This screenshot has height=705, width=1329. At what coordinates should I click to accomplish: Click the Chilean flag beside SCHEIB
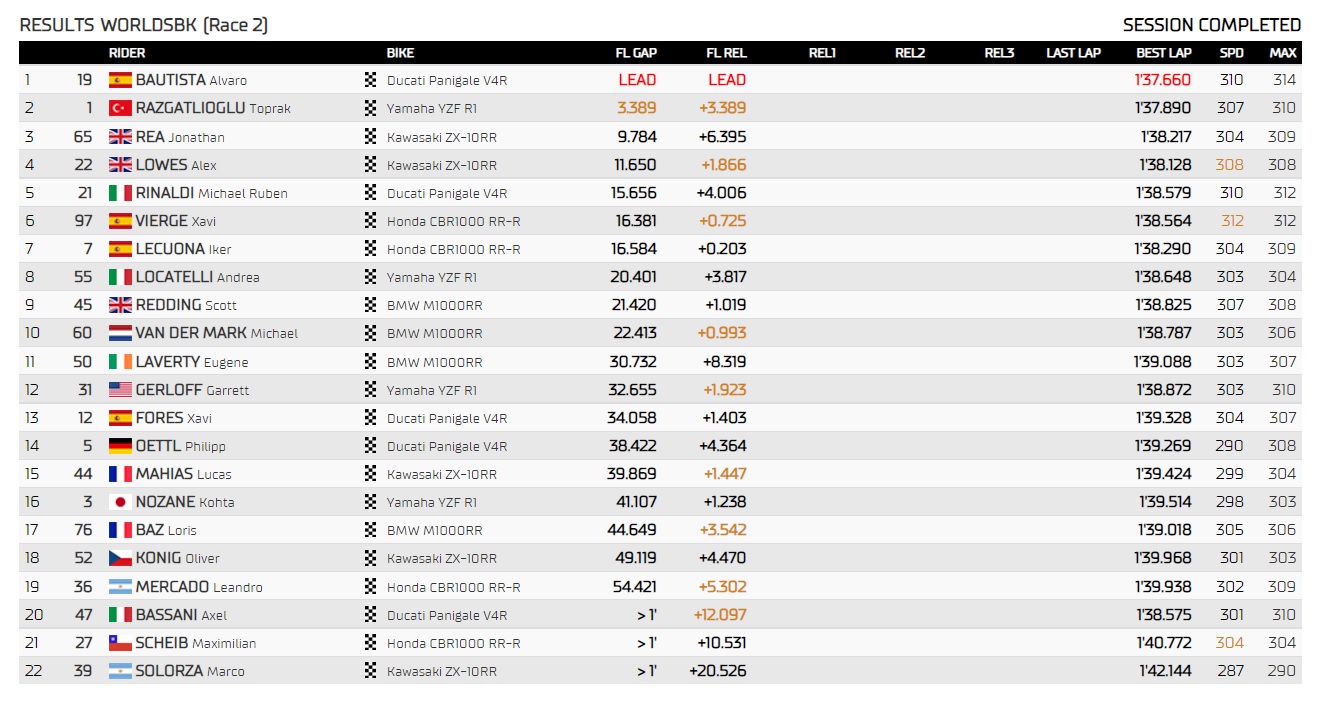(x=120, y=643)
